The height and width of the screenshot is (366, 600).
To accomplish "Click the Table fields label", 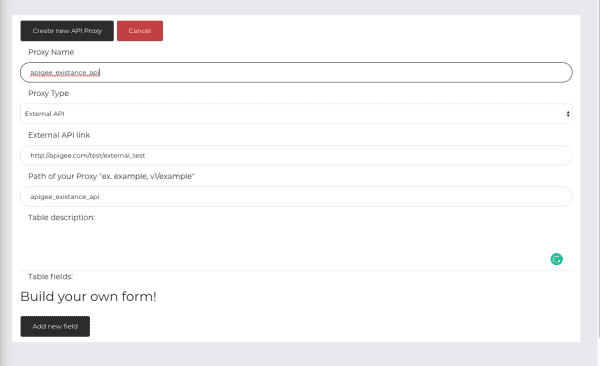I will pos(50,276).
